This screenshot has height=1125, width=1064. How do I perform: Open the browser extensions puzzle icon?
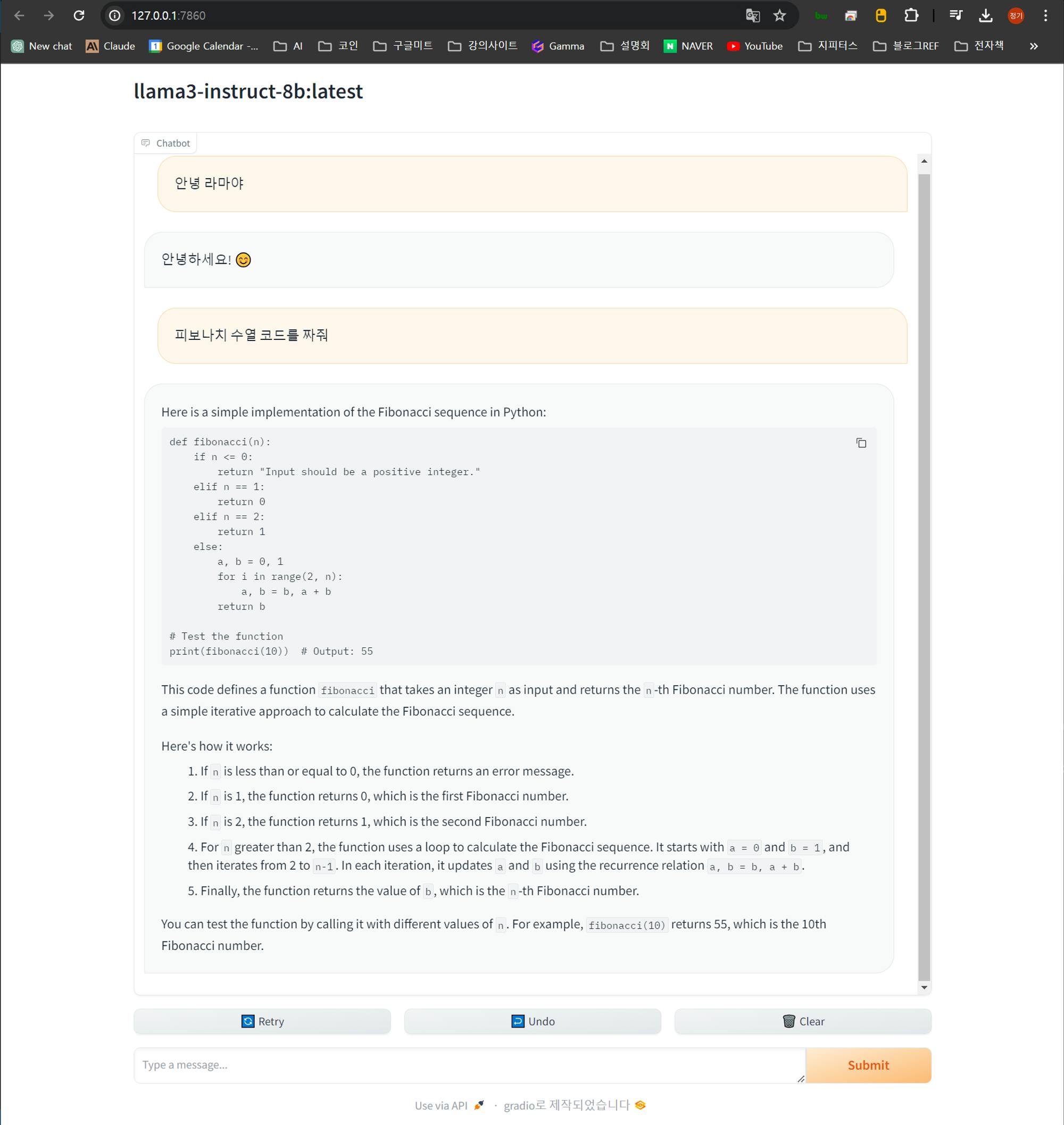pos(910,15)
